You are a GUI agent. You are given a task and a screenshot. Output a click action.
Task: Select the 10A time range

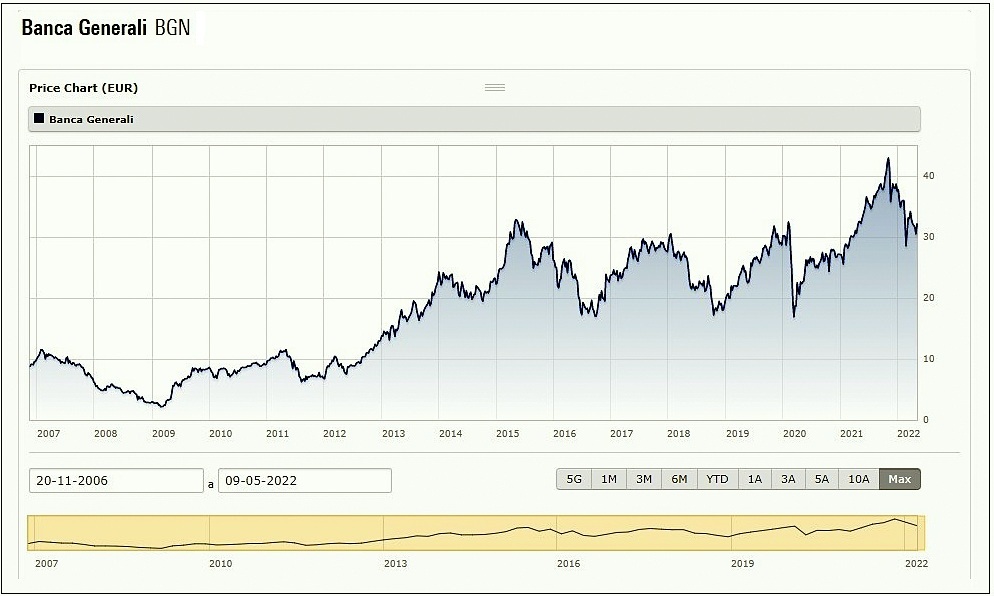[859, 479]
